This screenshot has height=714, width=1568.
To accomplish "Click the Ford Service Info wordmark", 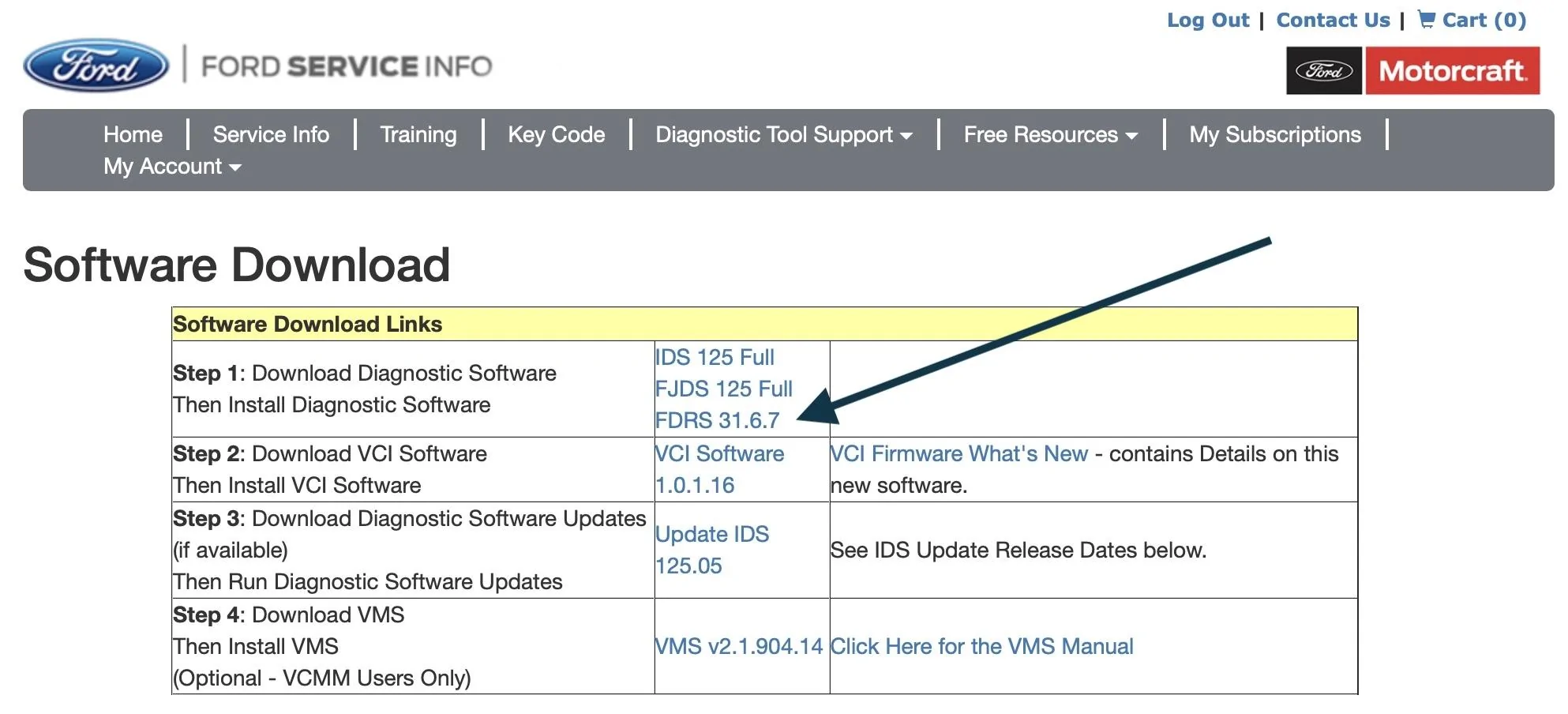I will [x=346, y=66].
